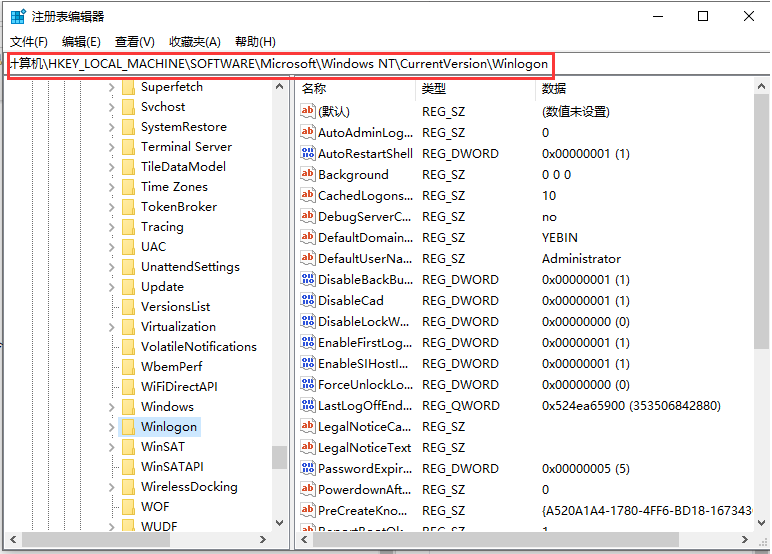This screenshot has height=554, width=772.
Task: Select the UnattendSettings key in tree
Action: (x=190, y=267)
